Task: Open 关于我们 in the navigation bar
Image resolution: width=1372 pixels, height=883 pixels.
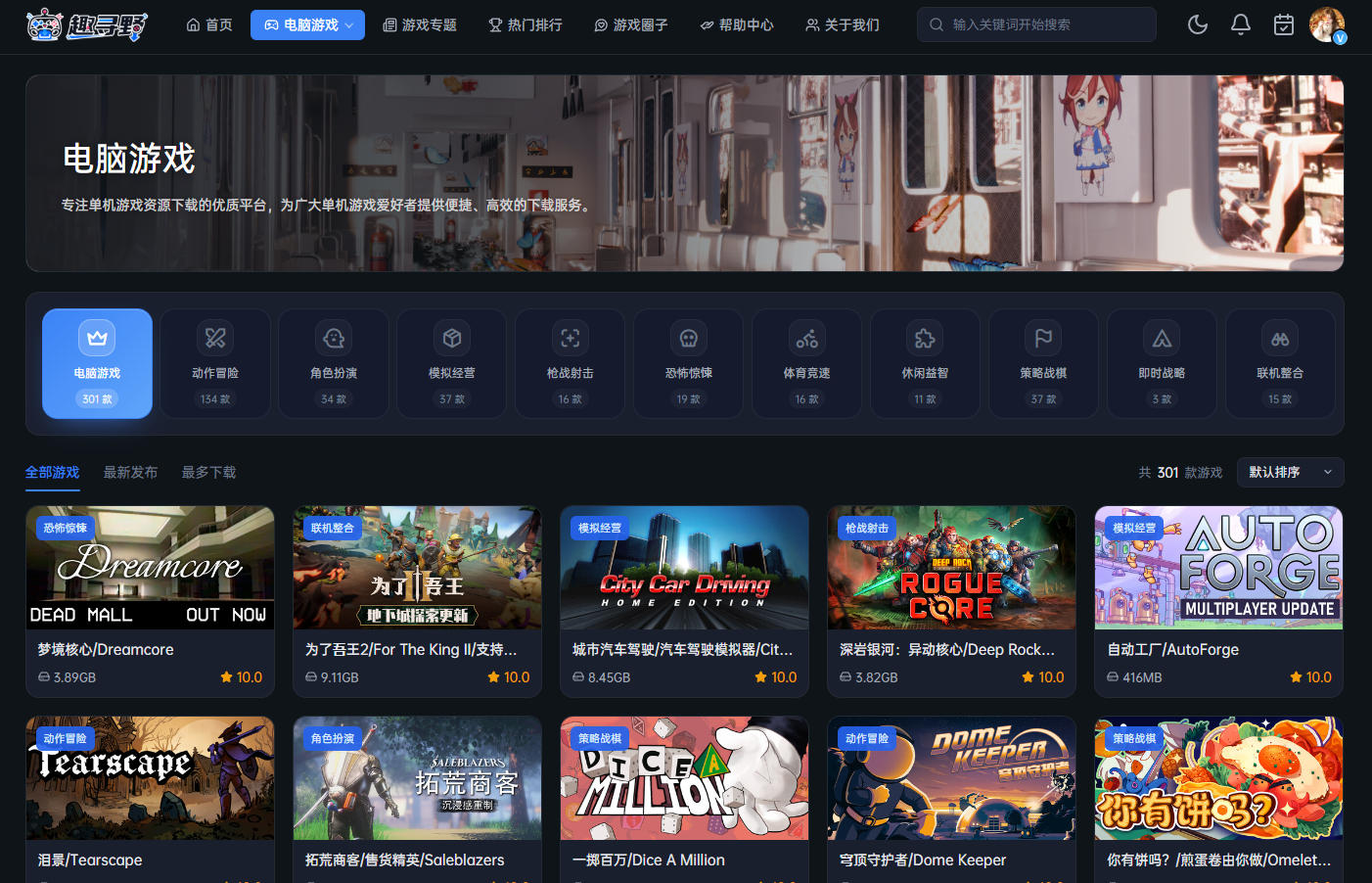Action: tap(843, 24)
